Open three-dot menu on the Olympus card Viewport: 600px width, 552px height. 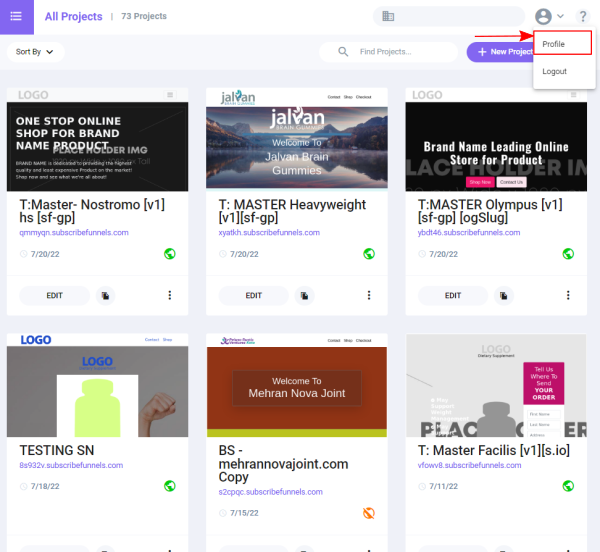coord(568,295)
